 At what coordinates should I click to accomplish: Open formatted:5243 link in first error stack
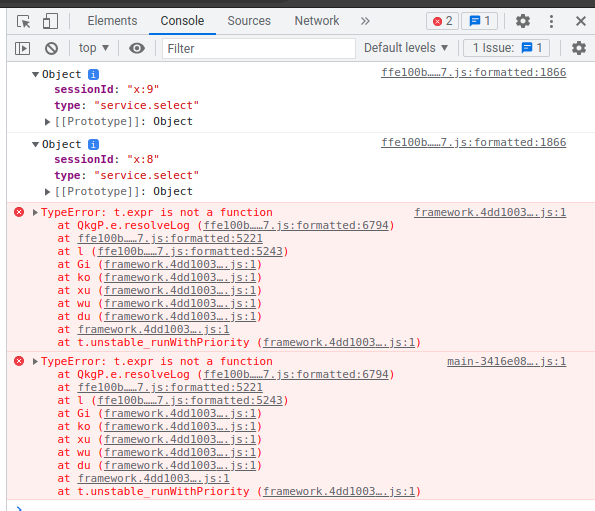pyautogui.click(x=190, y=251)
